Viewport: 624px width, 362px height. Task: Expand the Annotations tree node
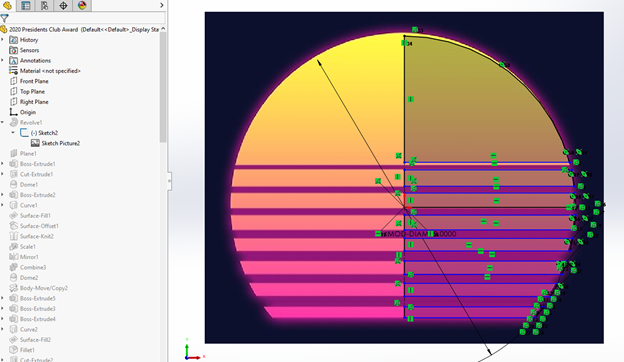click(x=2, y=60)
